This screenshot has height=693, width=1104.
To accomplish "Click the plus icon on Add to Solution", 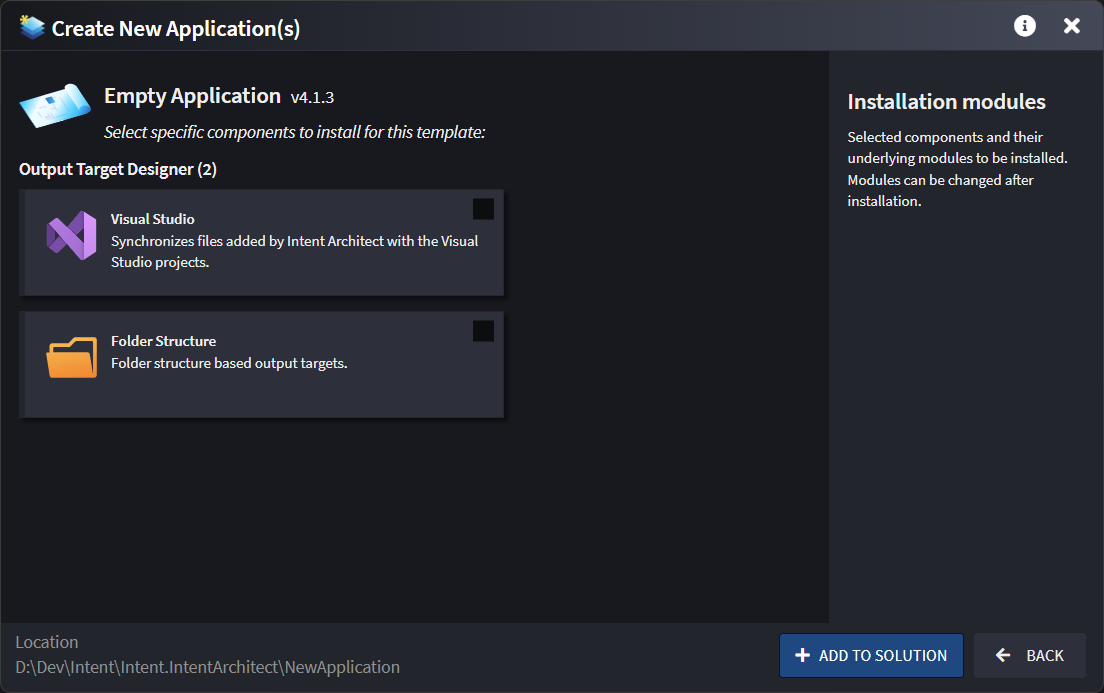I will (x=802, y=656).
